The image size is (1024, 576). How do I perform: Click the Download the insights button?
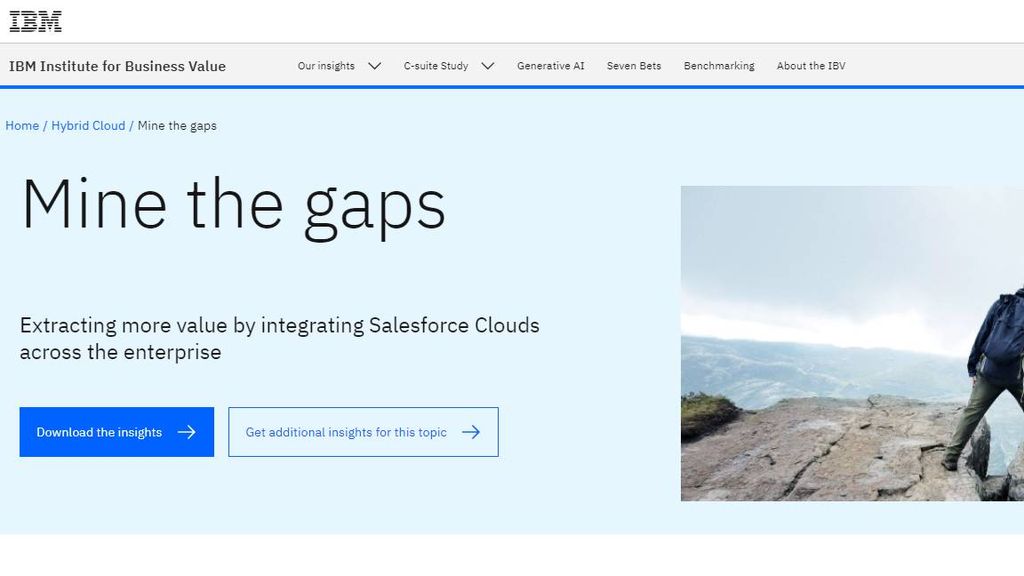(116, 432)
